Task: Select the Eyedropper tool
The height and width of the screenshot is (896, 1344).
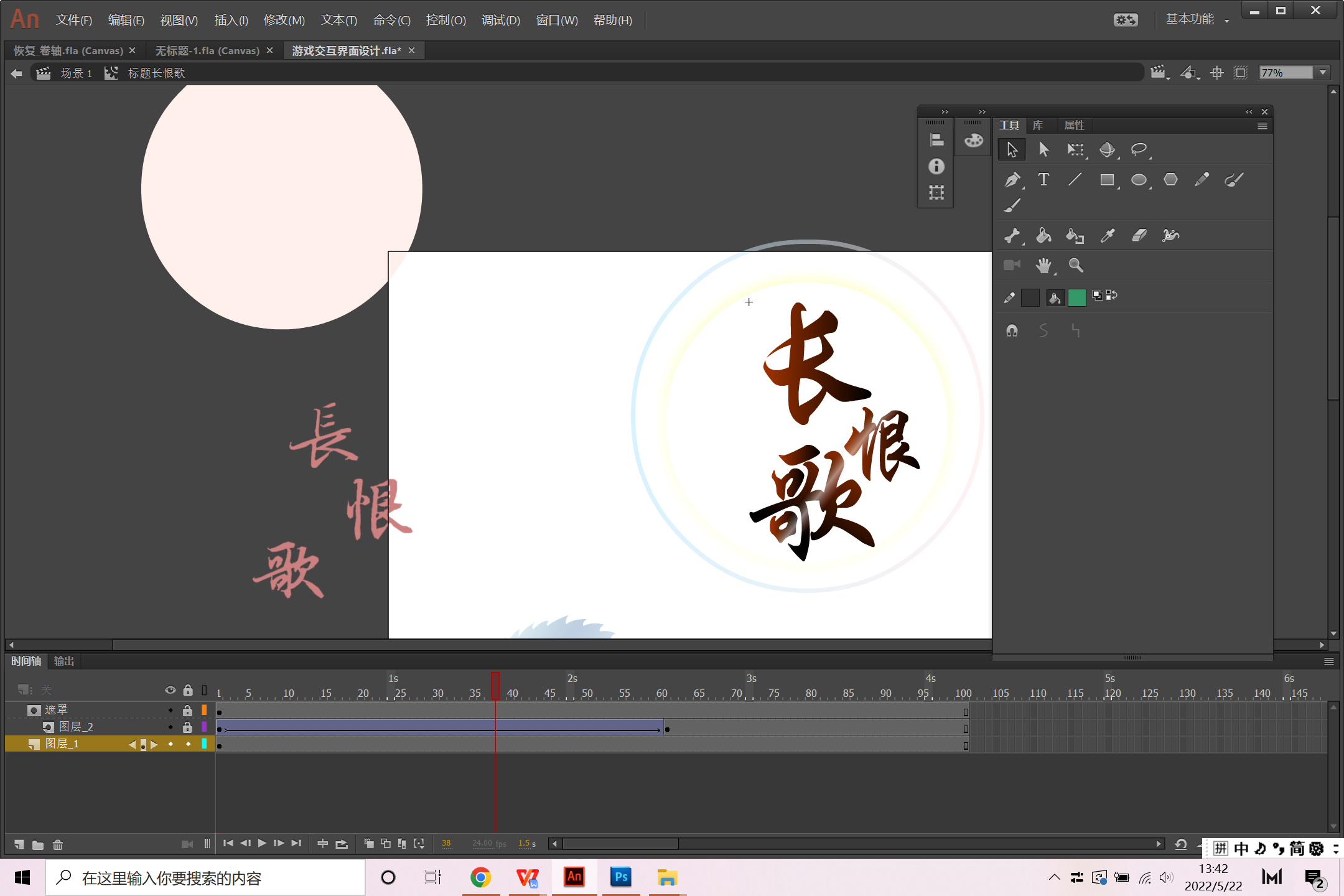Action: [x=1107, y=235]
